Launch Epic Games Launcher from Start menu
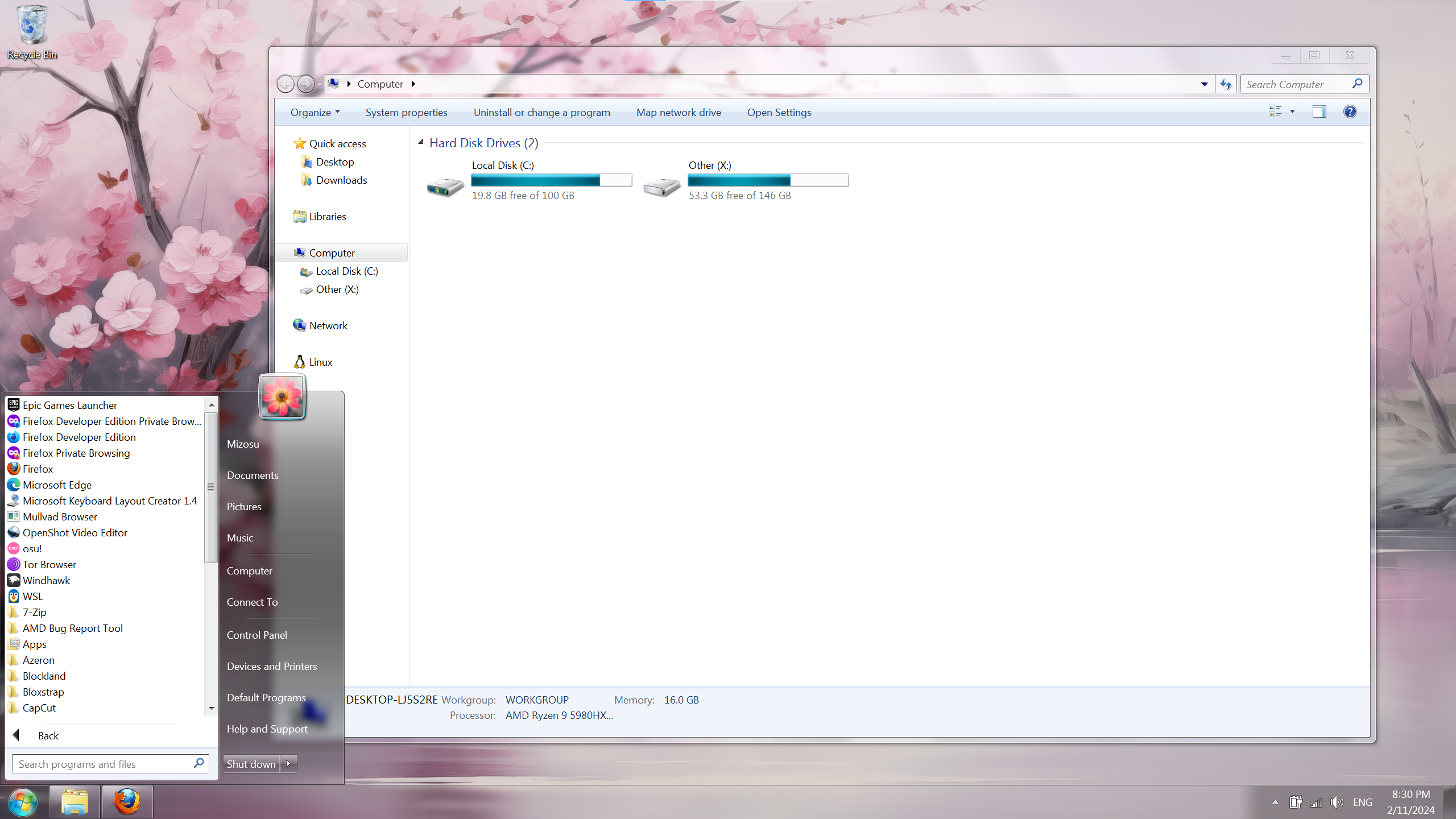The image size is (1456, 819). coord(69,405)
